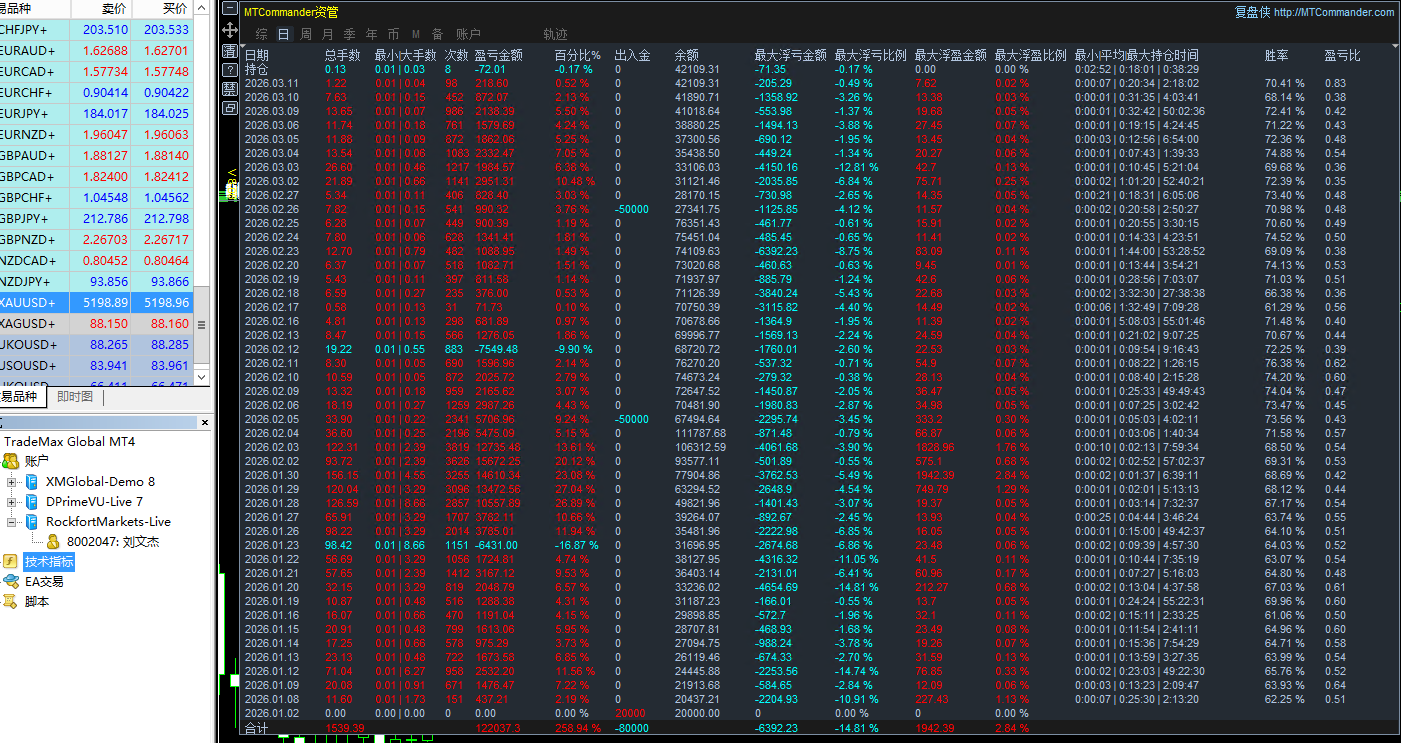This screenshot has width=1401, height=743.
Task: Select the XAUUSD+ symbol row
Action: click(97, 303)
